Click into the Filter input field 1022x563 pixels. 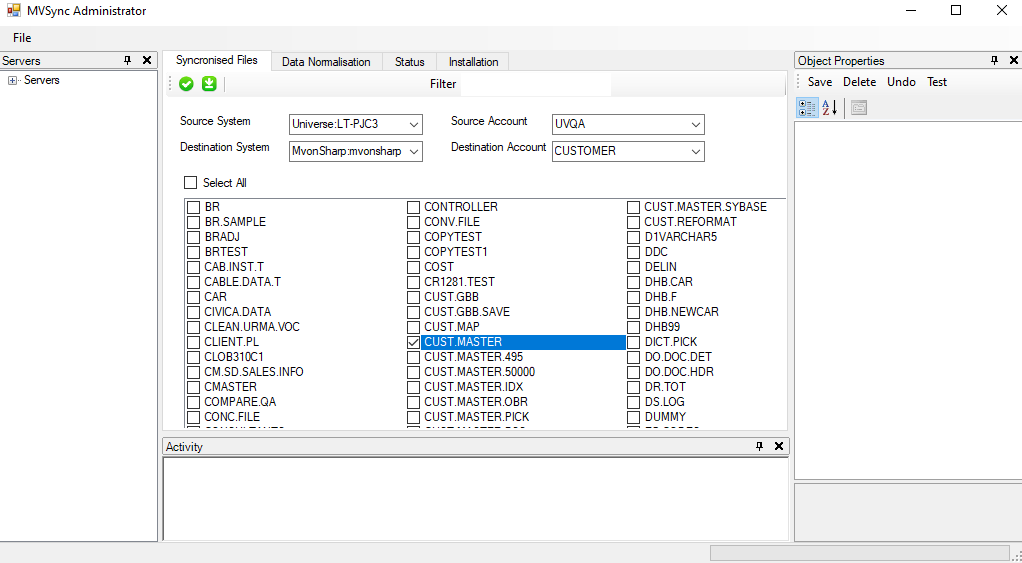pos(536,84)
